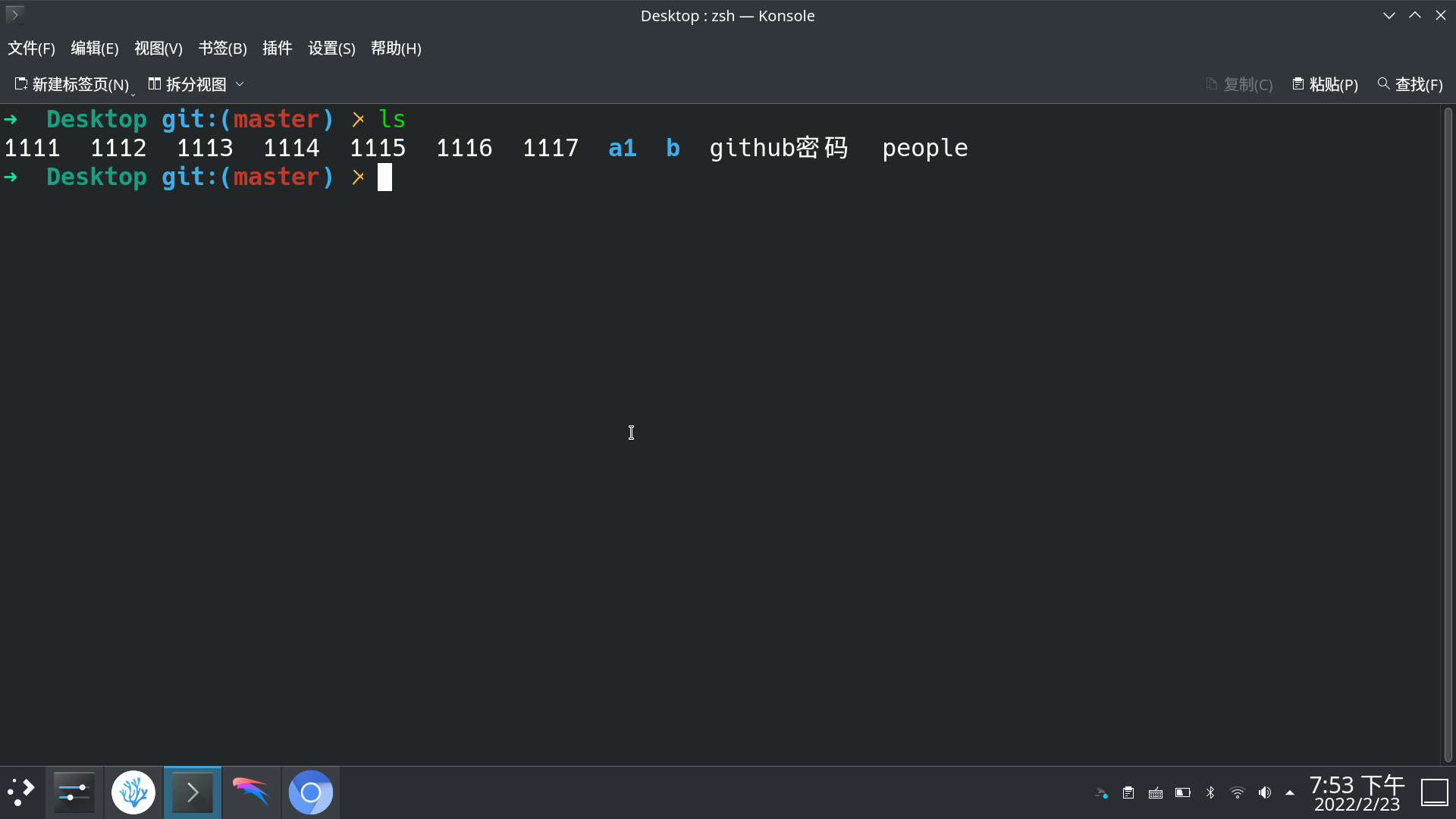Open the KDE System Settings icon
The image size is (1456, 819).
coord(74,792)
